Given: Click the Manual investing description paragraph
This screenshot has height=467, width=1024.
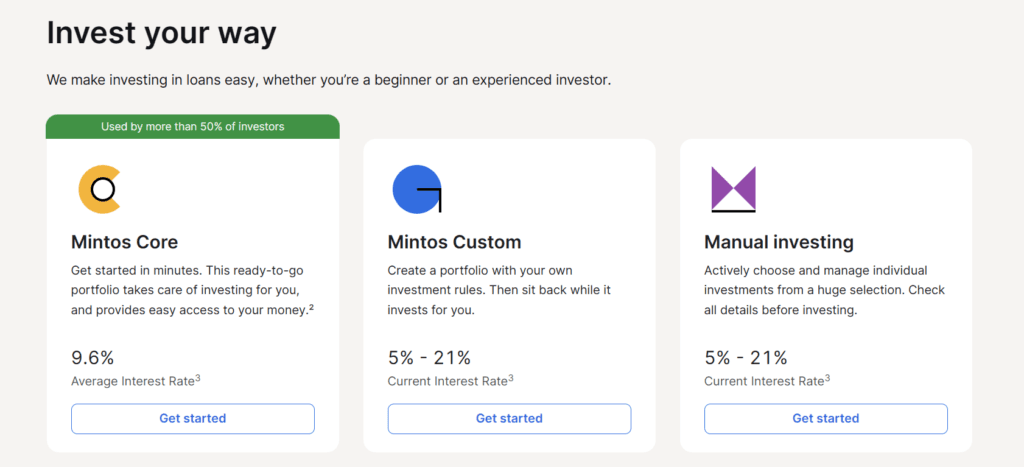Looking at the screenshot, I should (823, 290).
